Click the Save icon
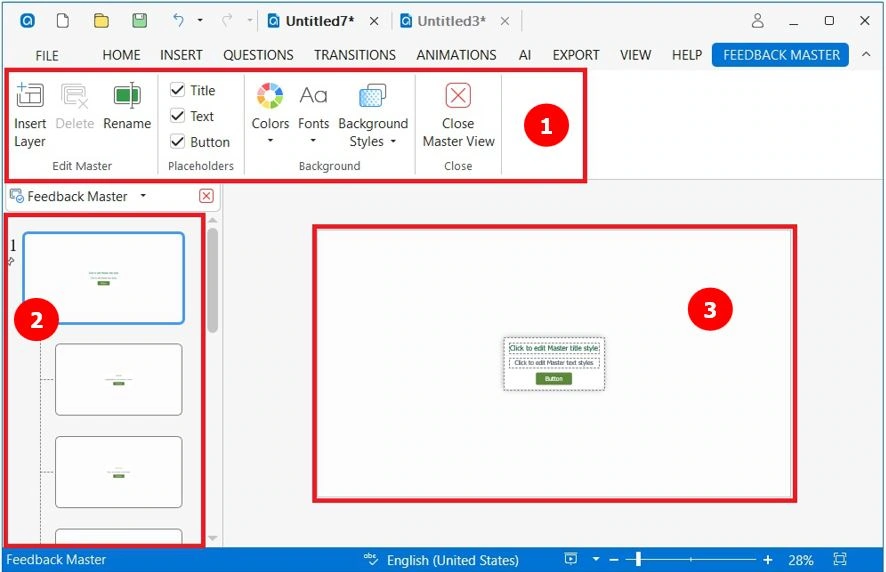 (x=140, y=21)
